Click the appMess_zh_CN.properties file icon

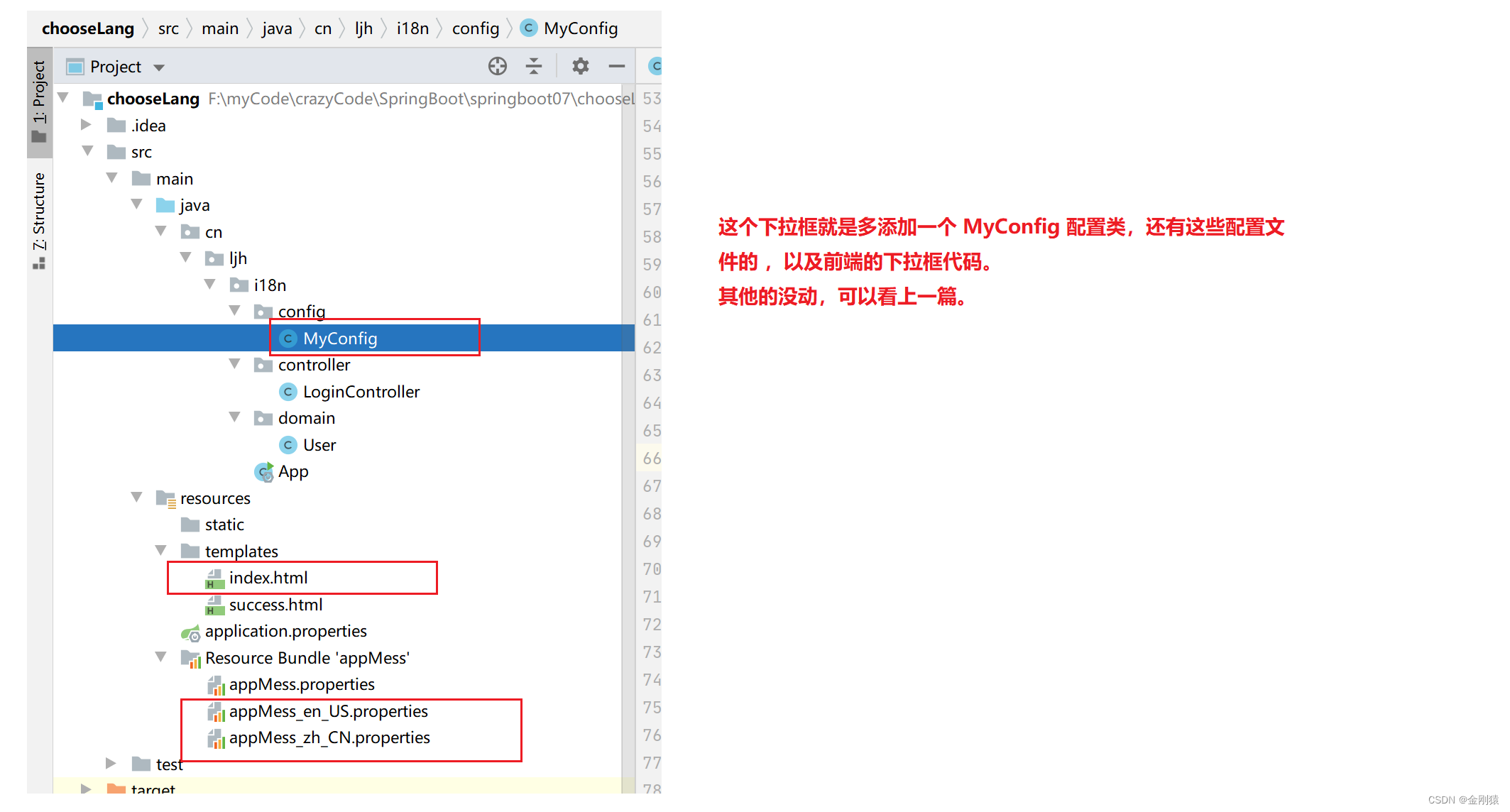pos(215,738)
